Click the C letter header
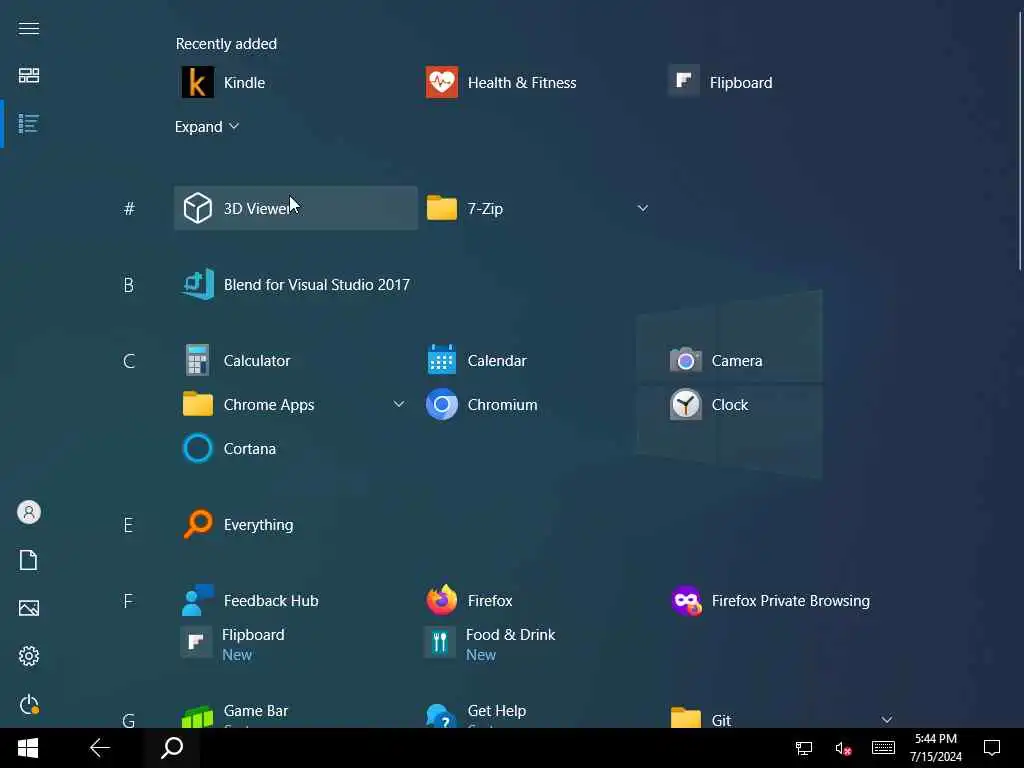Viewport: 1024px width, 768px height. tap(129, 360)
